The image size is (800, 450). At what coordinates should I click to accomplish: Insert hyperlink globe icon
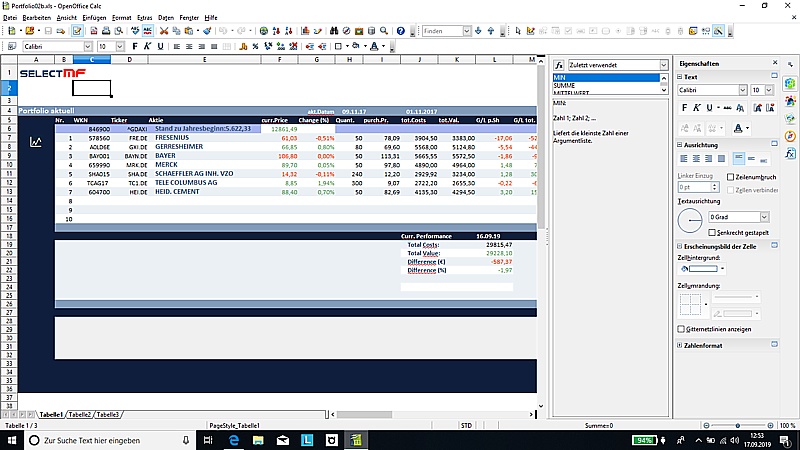(264, 31)
